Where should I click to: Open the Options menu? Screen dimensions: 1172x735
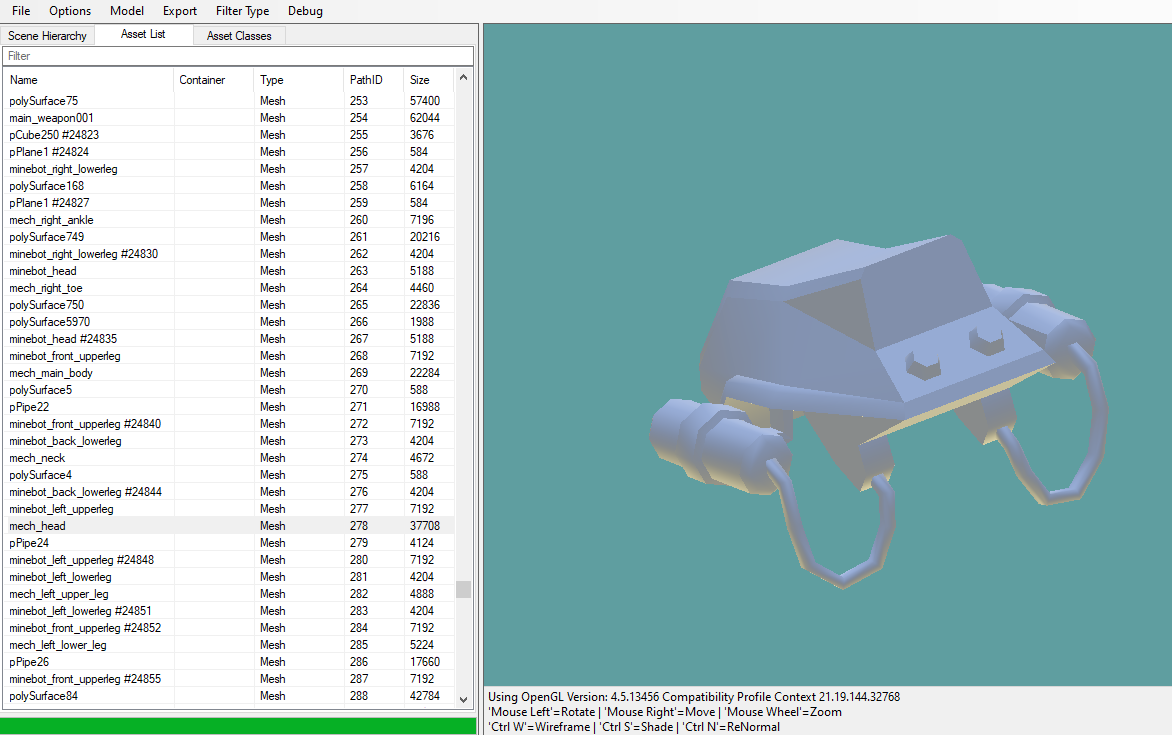70,10
